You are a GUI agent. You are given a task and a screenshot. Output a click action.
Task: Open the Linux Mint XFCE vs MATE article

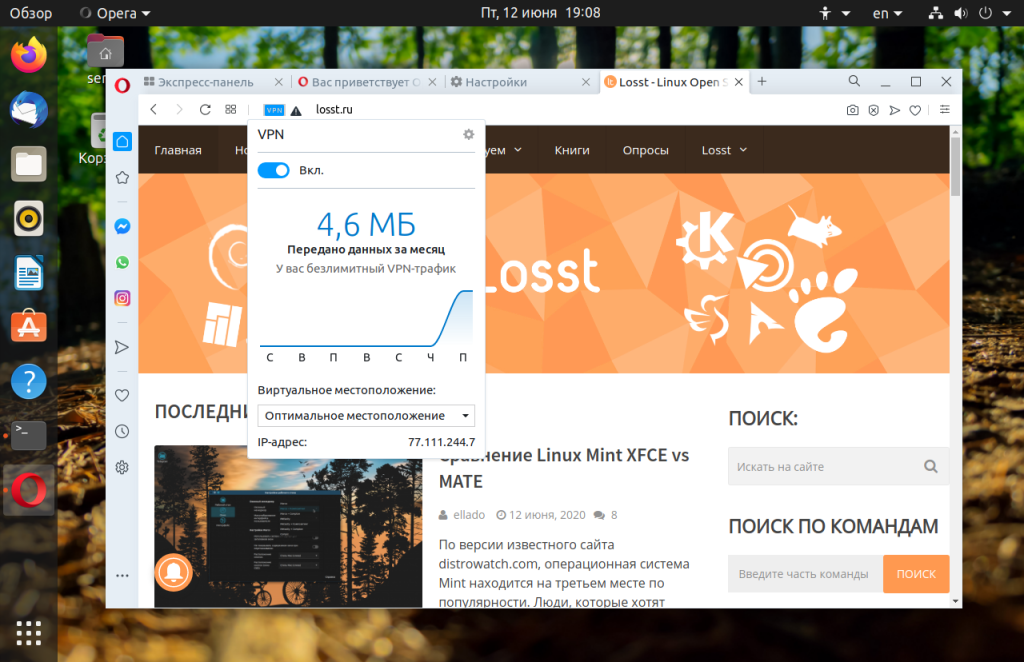coord(564,468)
